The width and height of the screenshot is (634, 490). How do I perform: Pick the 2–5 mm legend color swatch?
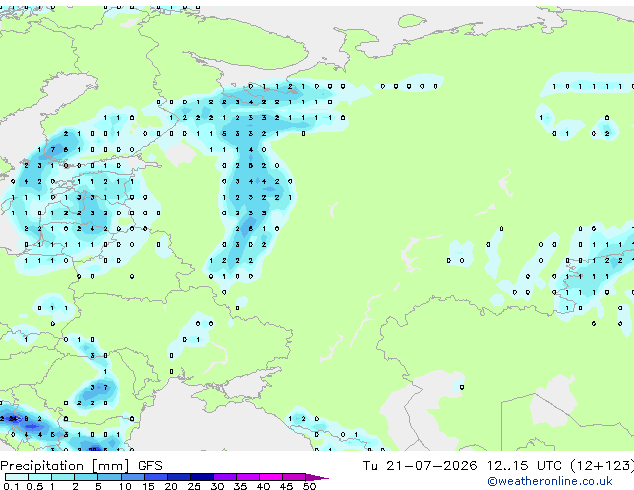(86, 477)
